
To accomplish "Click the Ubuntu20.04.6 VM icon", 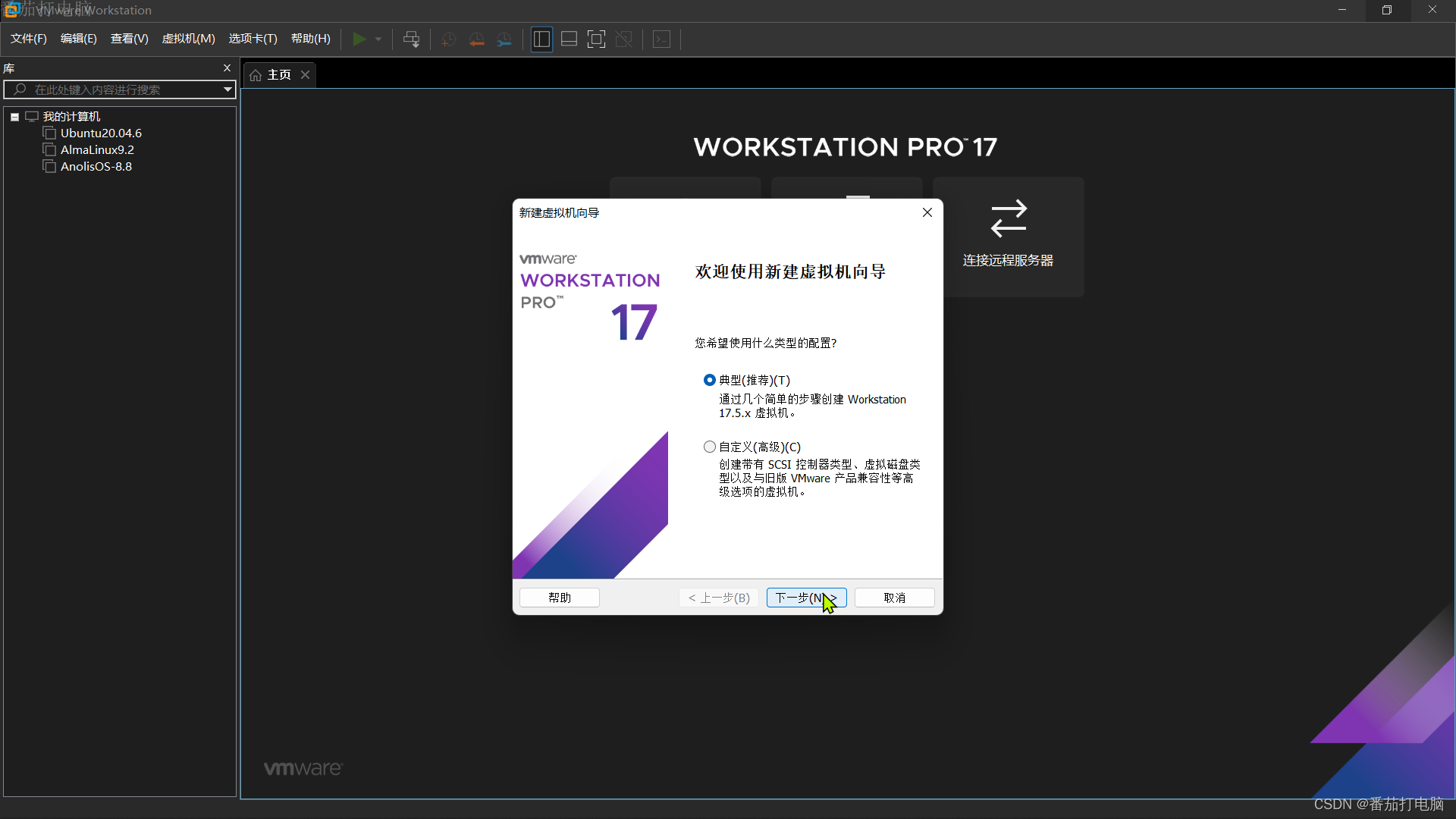I will 50,133.
